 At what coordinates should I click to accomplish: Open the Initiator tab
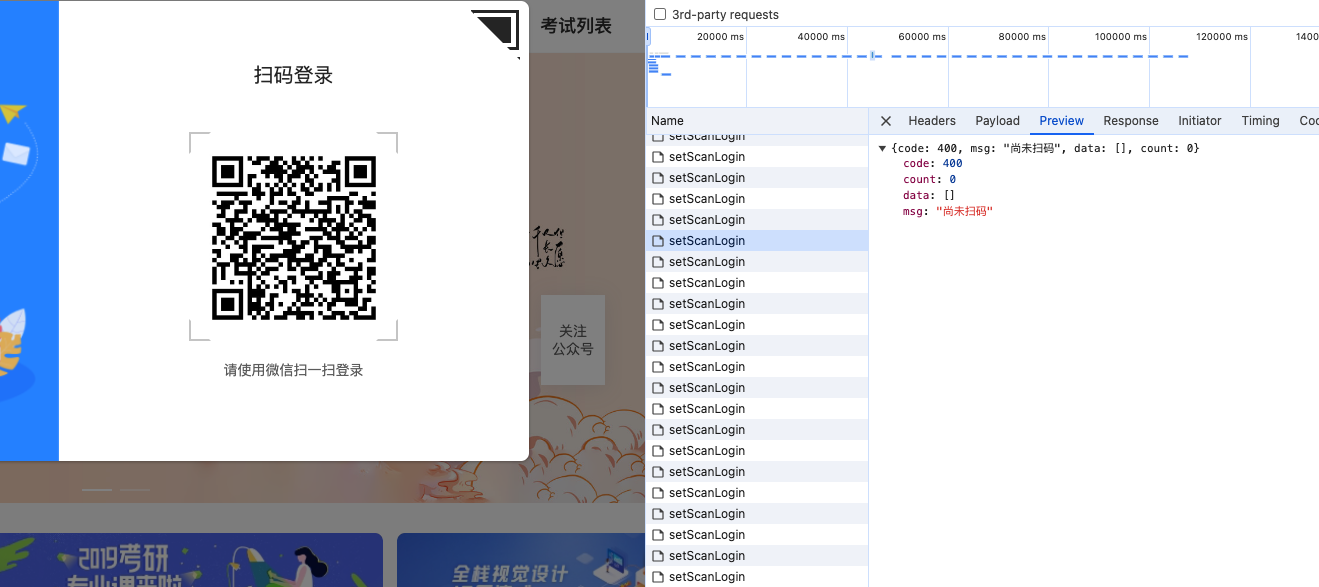coord(1200,121)
